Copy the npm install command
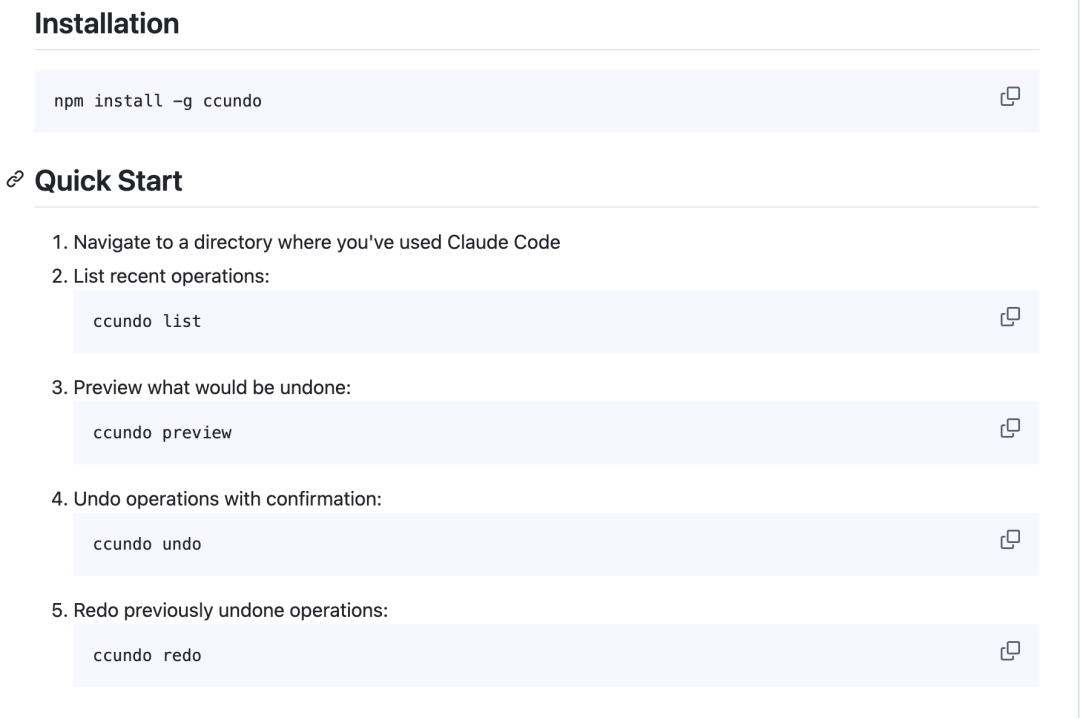 1010,96
